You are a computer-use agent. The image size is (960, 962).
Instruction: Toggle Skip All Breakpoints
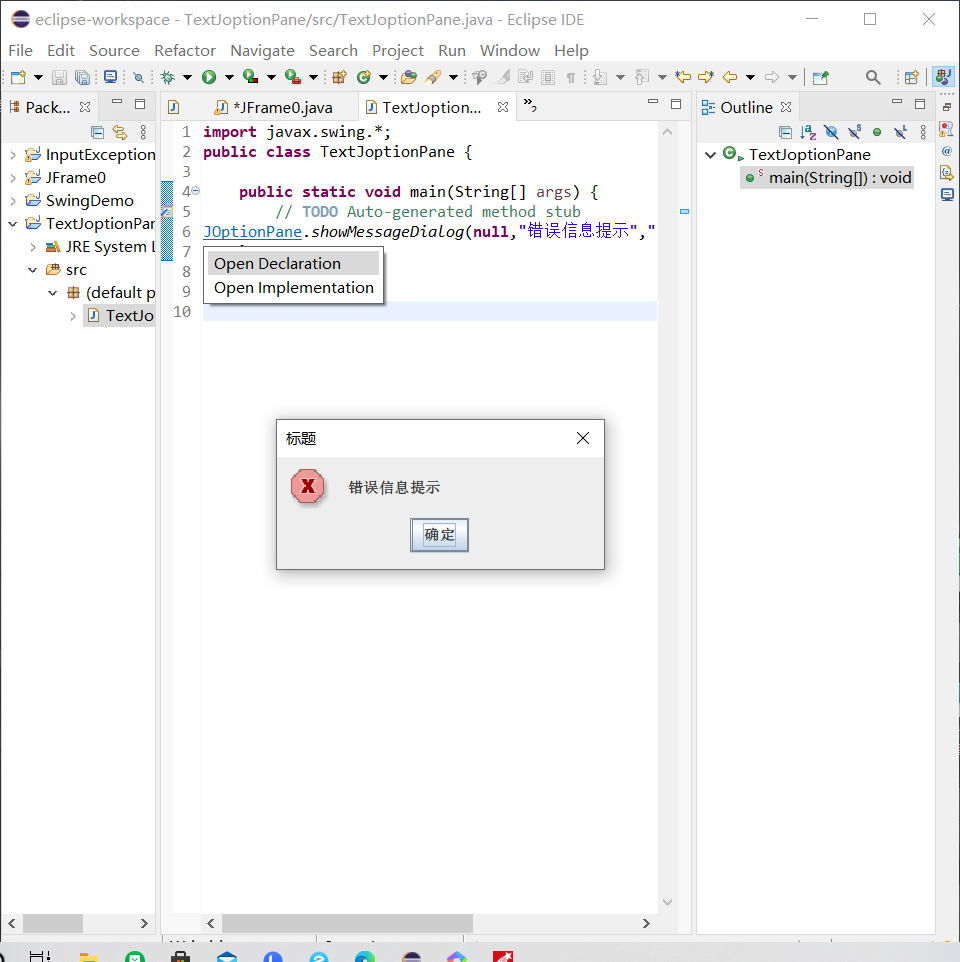point(139,77)
